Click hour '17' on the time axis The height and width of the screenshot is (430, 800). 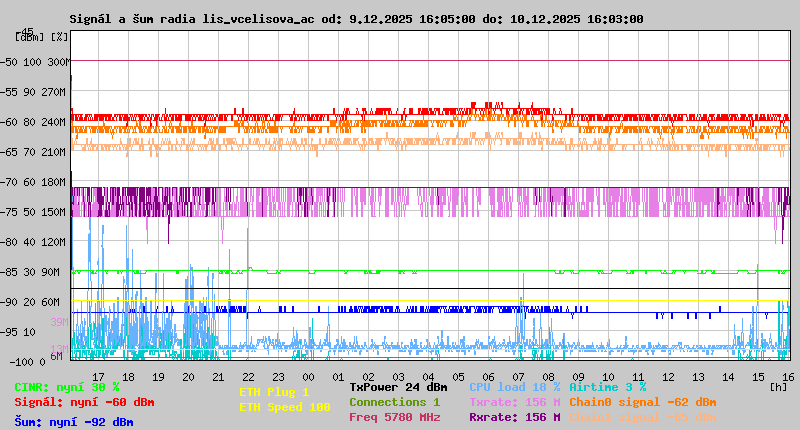[x=98, y=377]
